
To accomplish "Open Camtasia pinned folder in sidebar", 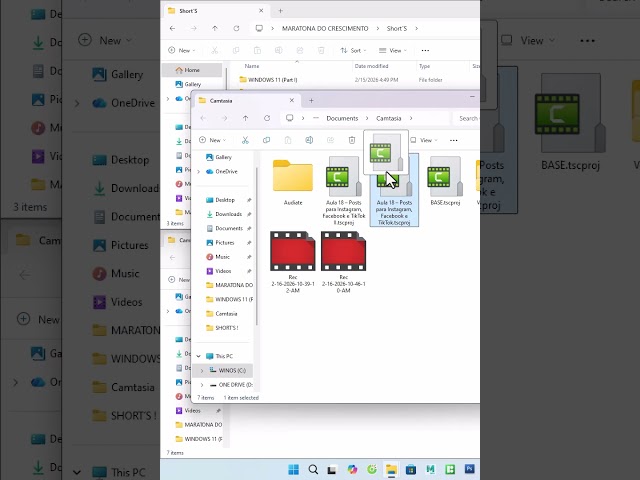I will 224,314.
